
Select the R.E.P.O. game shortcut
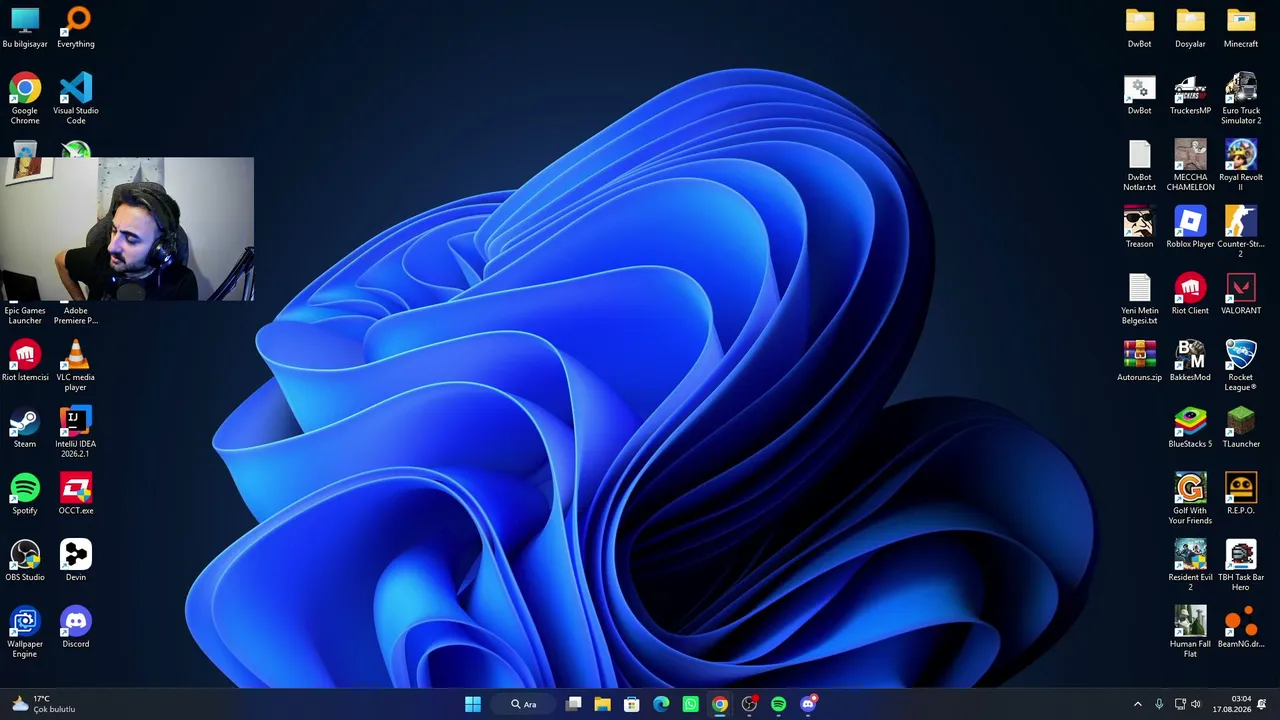click(x=1241, y=495)
